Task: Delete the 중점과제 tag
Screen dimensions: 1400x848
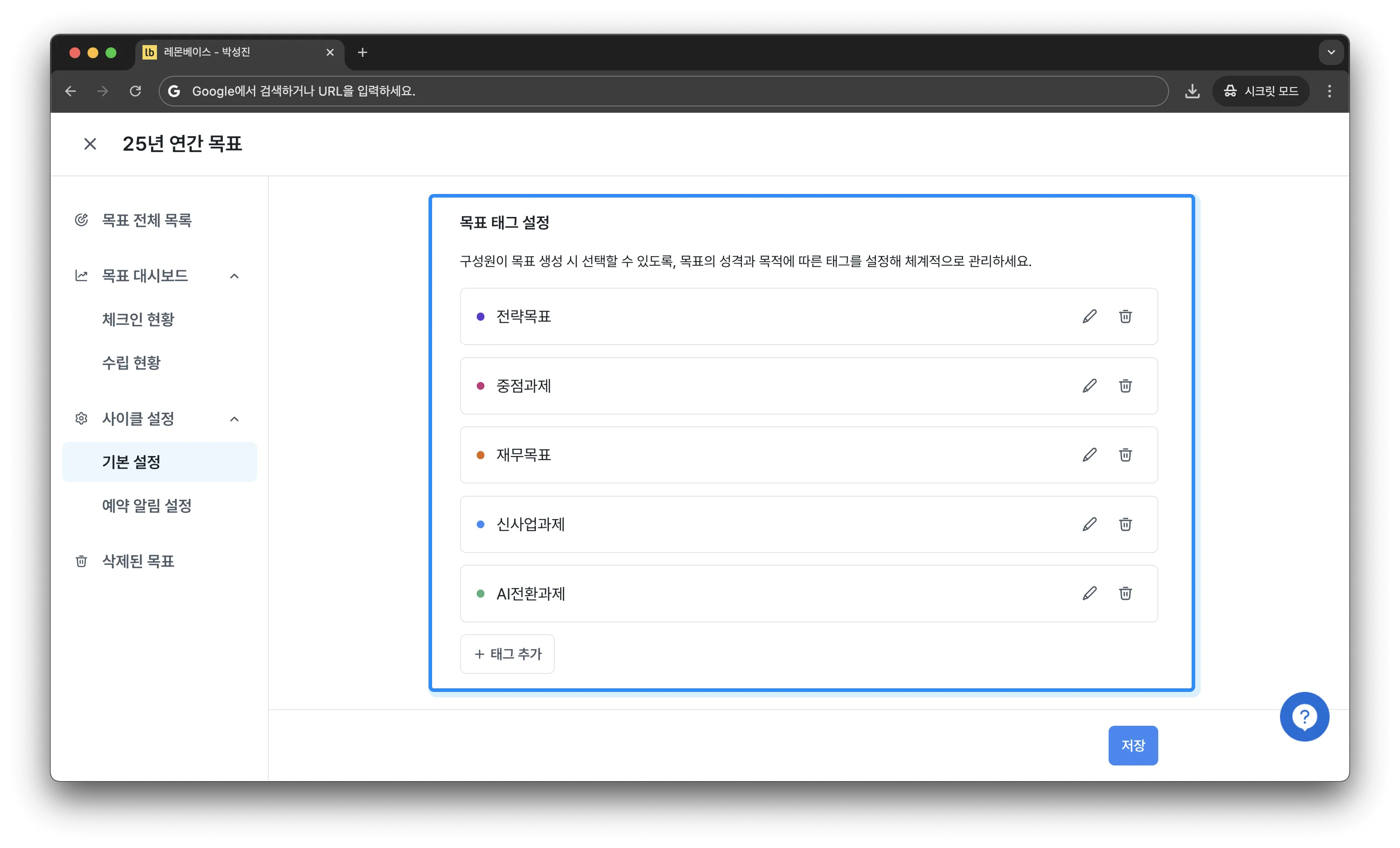Action: (x=1125, y=386)
